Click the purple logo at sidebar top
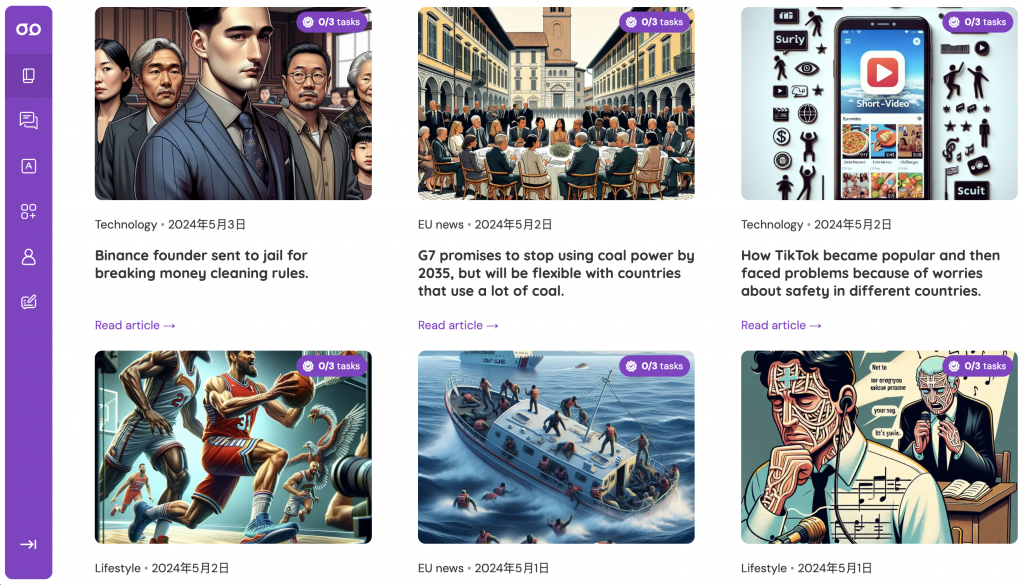Viewport: 1024px width, 585px height. pyautogui.click(x=28, y=29)
